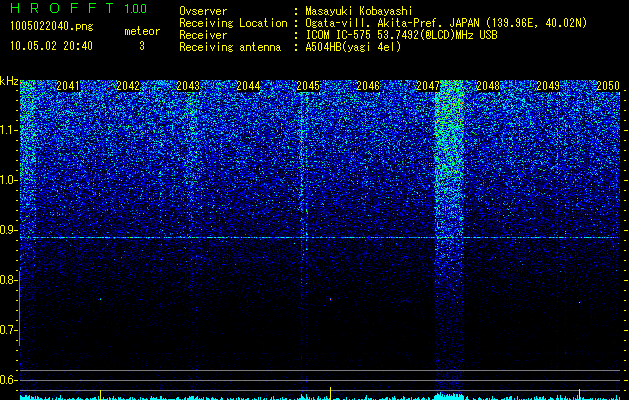Screen dimensions: 629x400
Task: Click the 0.6 kHz axis label
Action: (7, 380)
